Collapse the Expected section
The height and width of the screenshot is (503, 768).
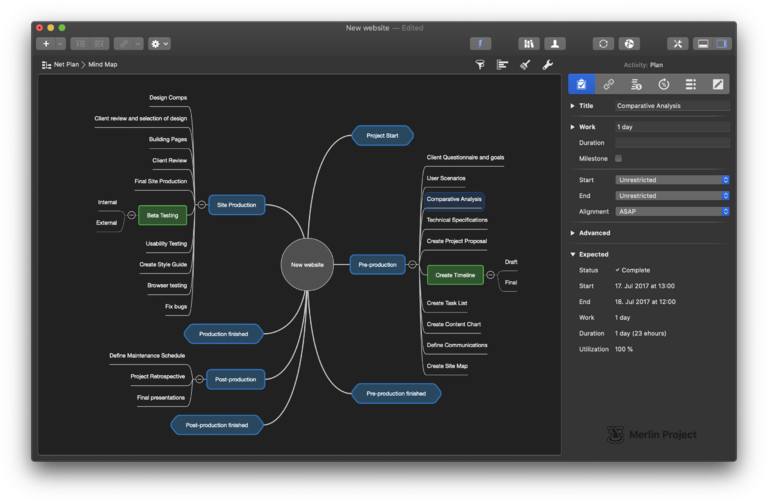(x=572, y=255)
